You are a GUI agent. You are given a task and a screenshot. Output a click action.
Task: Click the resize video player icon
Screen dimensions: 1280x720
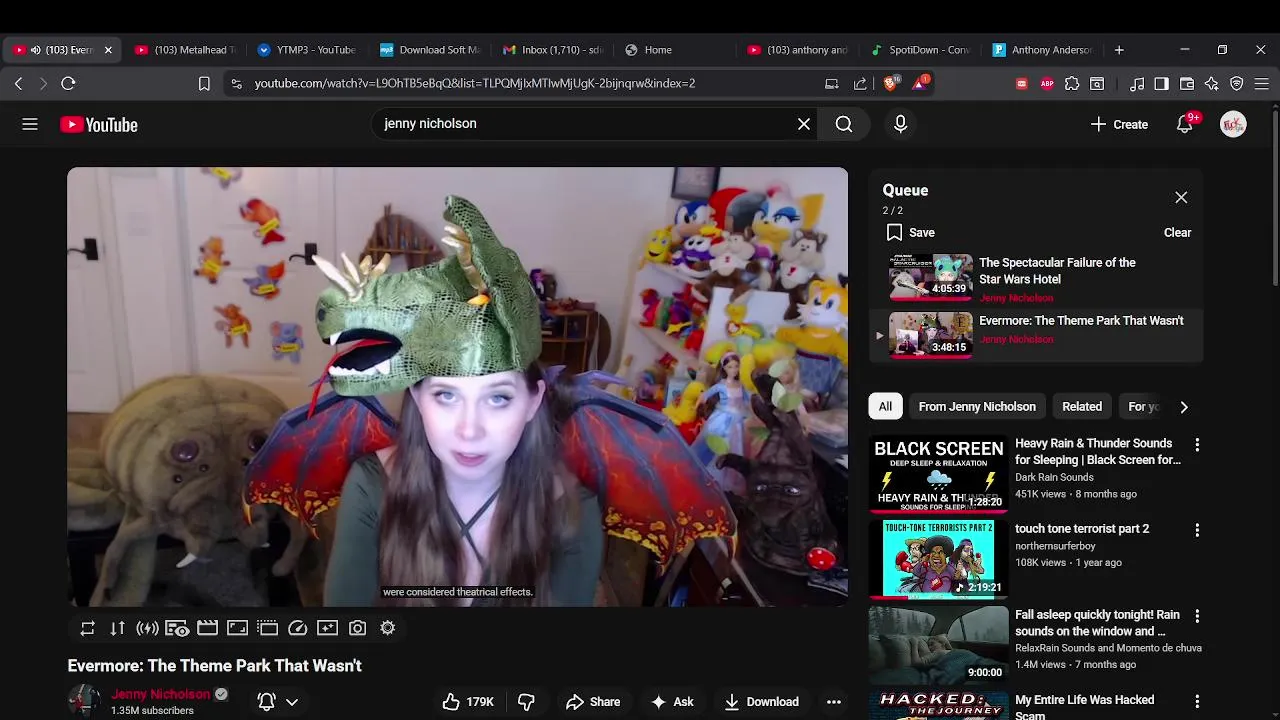(x=237, y=628)
